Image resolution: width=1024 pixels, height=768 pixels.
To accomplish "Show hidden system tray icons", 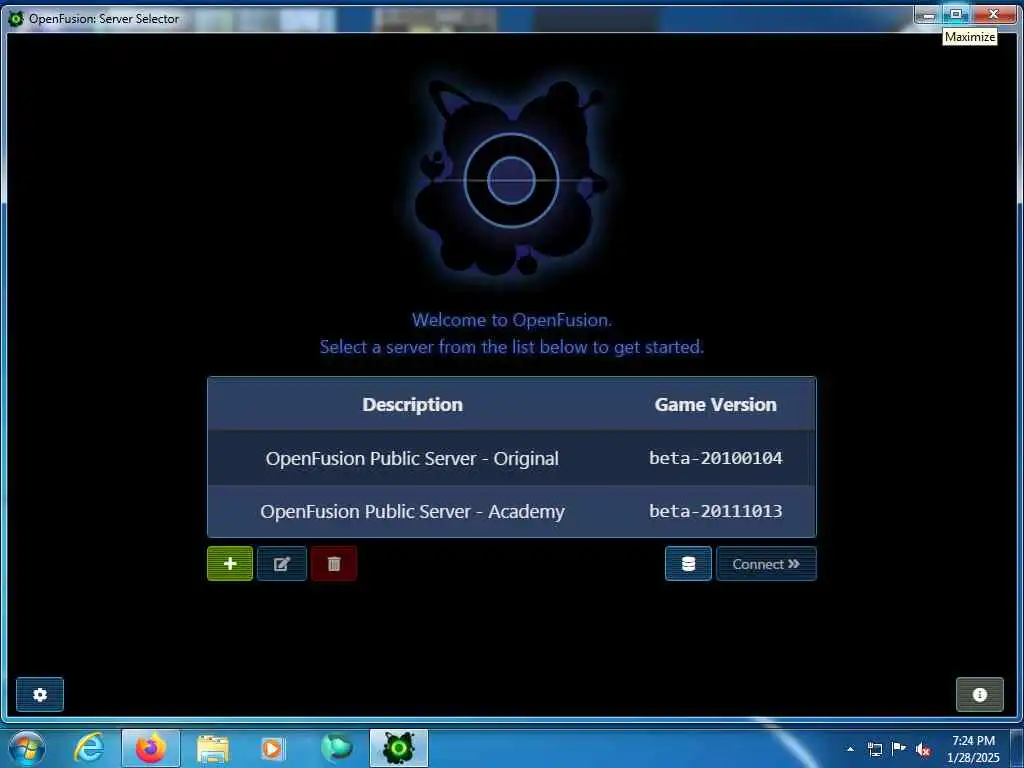I will click(850, 749).
